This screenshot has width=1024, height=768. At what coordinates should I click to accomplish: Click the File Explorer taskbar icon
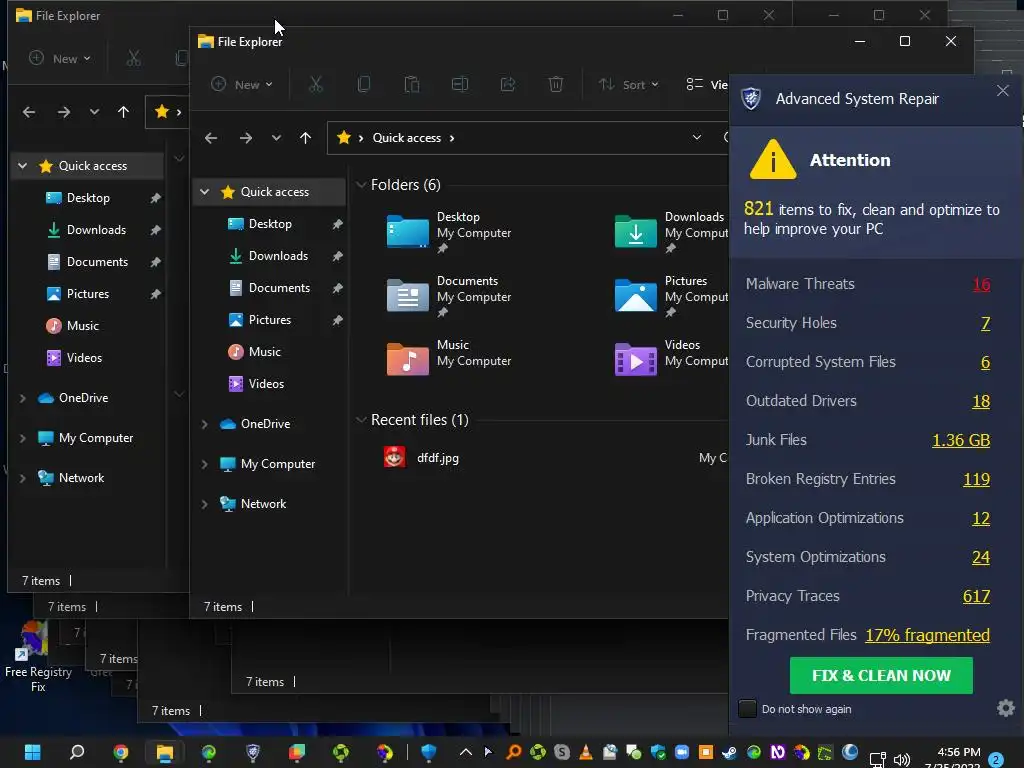tap(165, 752)
